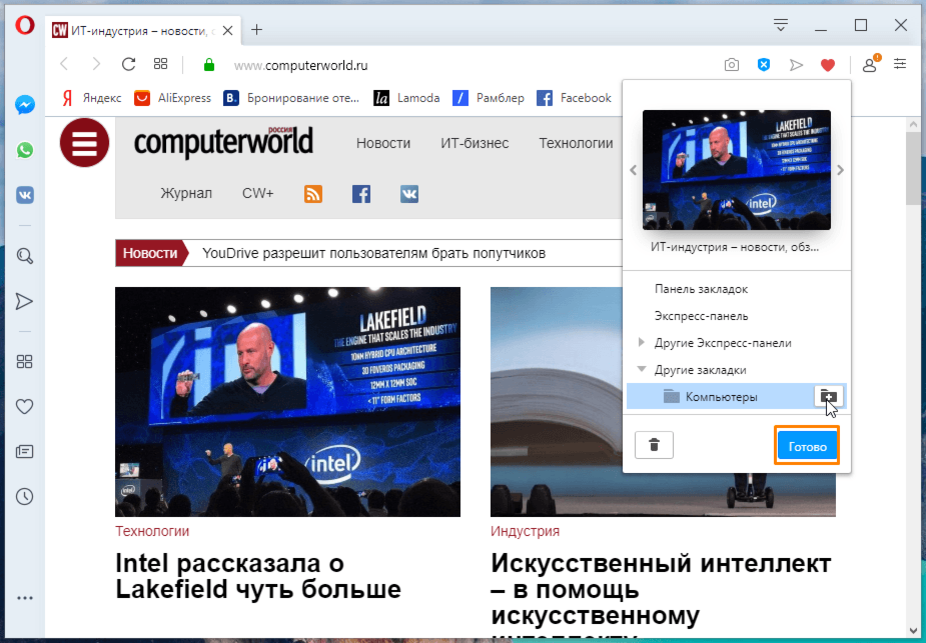Open the site VK page icon
Image resolution: width=926 pixels, height=643 pixels.
pos(409,194)
